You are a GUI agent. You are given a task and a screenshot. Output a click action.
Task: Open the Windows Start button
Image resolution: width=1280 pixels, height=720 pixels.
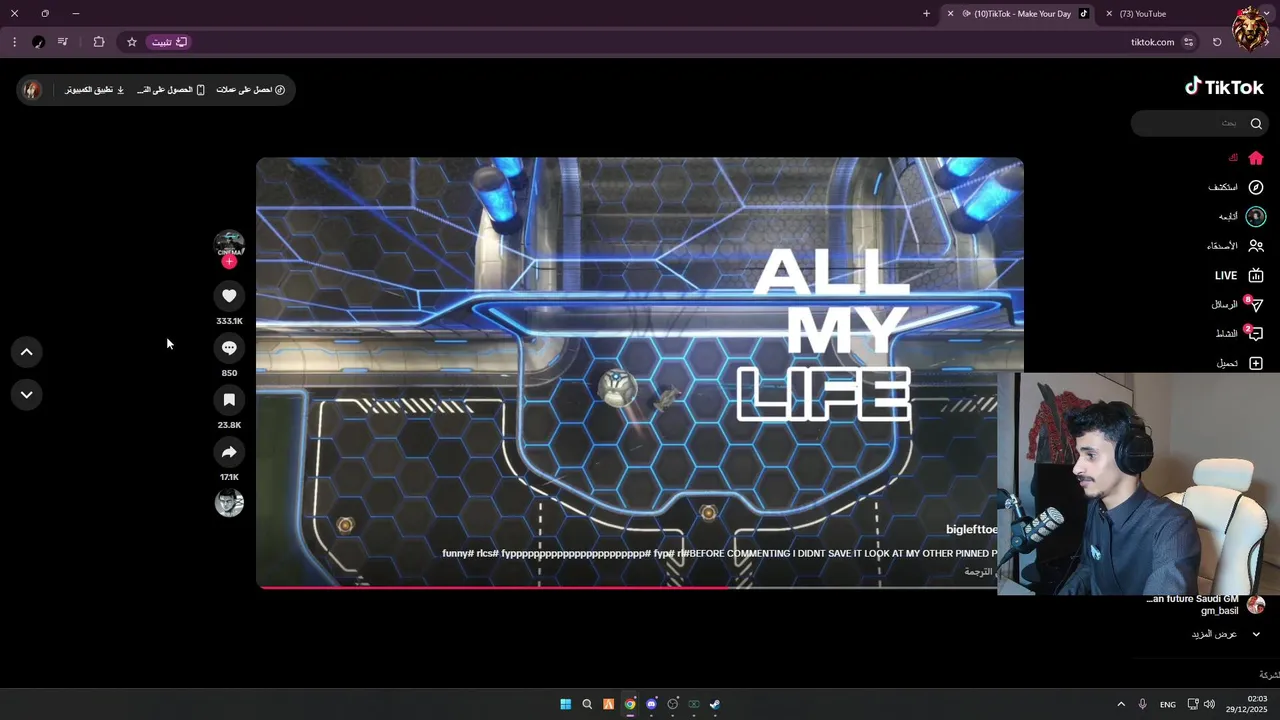click(565, 704)
